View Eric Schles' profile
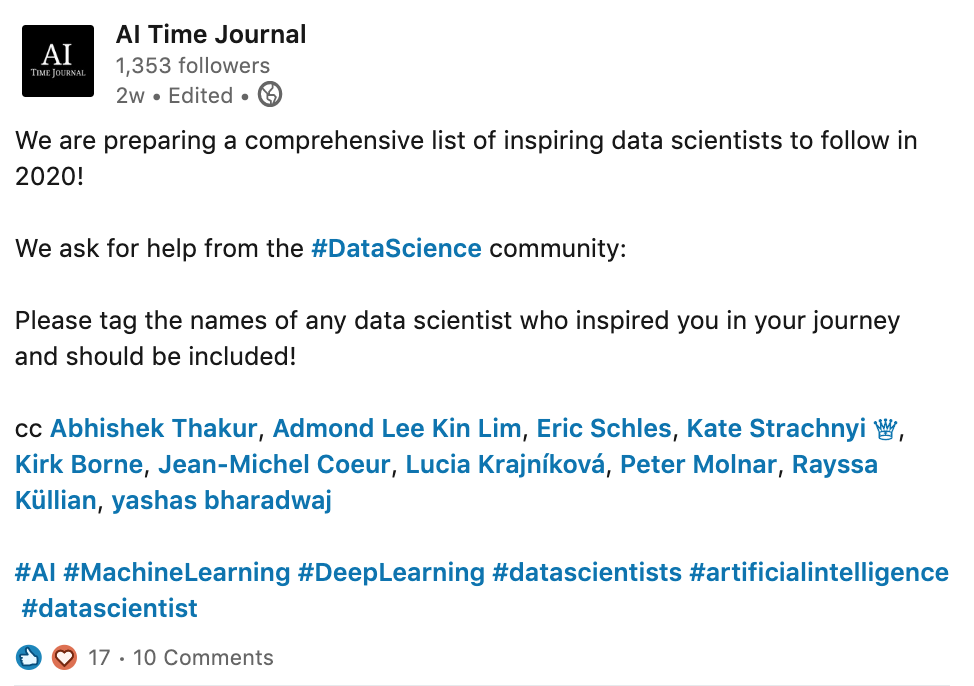The width and height of the screenshot is (974, 686). [x=604, y=429]
